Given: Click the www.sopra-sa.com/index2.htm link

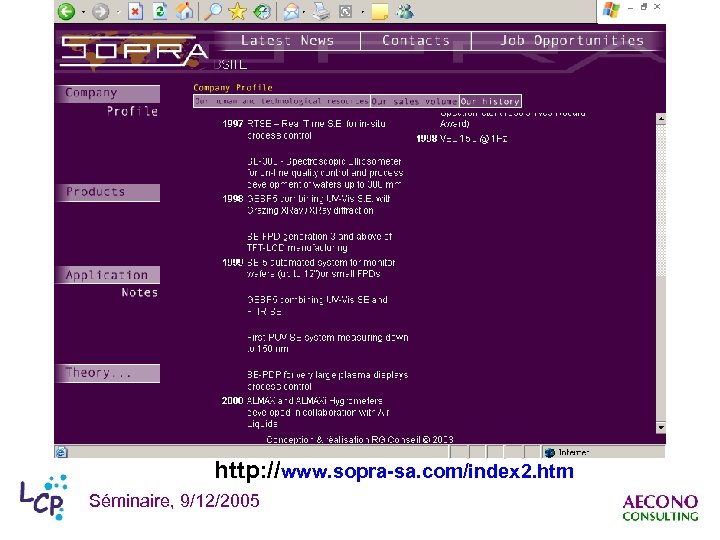Looking at the screenshot, I should point(427,472).
